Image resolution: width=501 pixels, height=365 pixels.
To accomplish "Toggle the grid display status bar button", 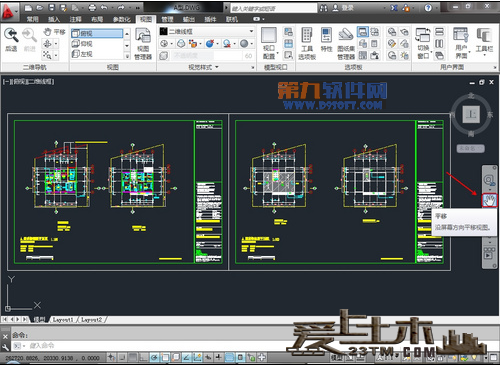I will pos(133,358).
